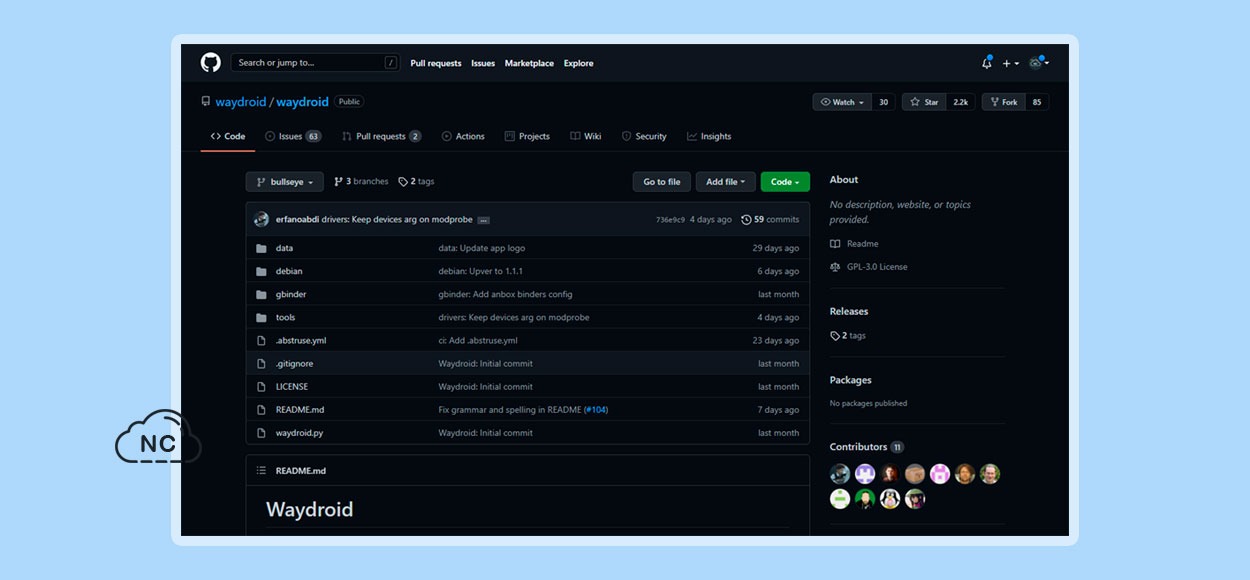View the 85 forks count
This screenshot has height=580, width=1250.
[1037, 102]
